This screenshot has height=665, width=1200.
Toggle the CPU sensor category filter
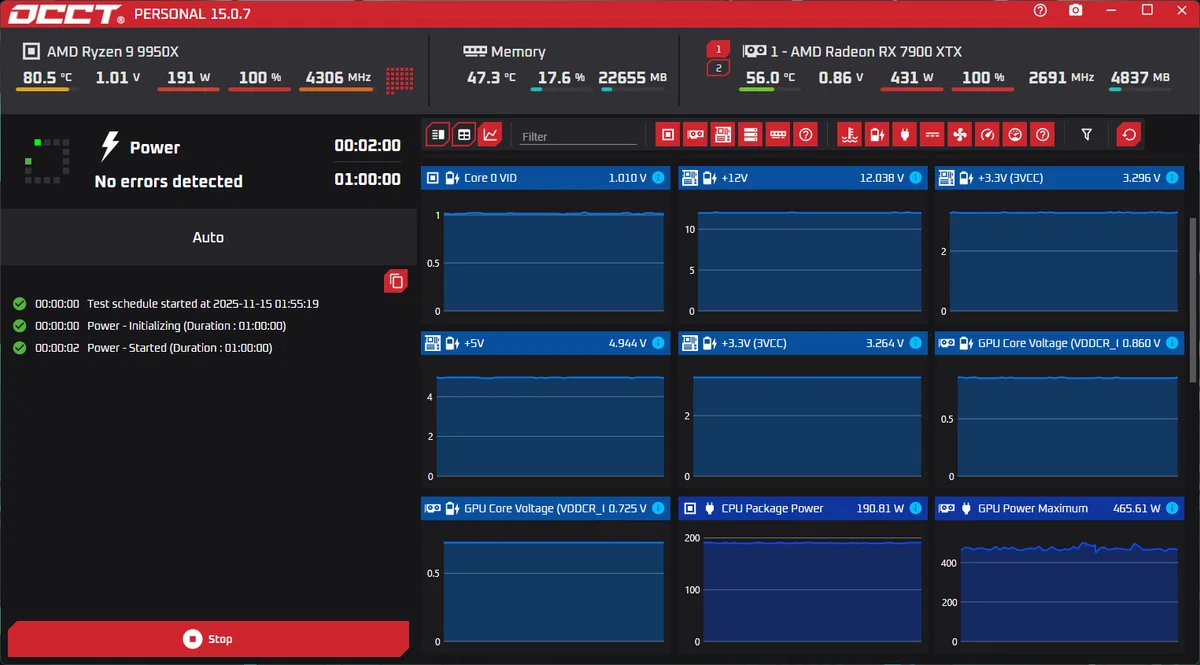point(668,134)
